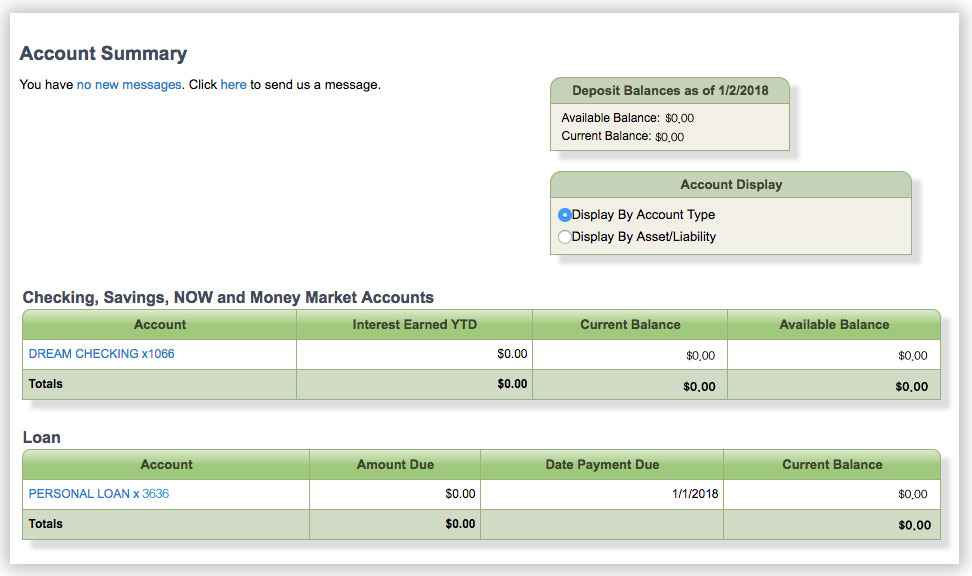
Task: Click the Account Summary page heading
Action: (x=103, y=54)
